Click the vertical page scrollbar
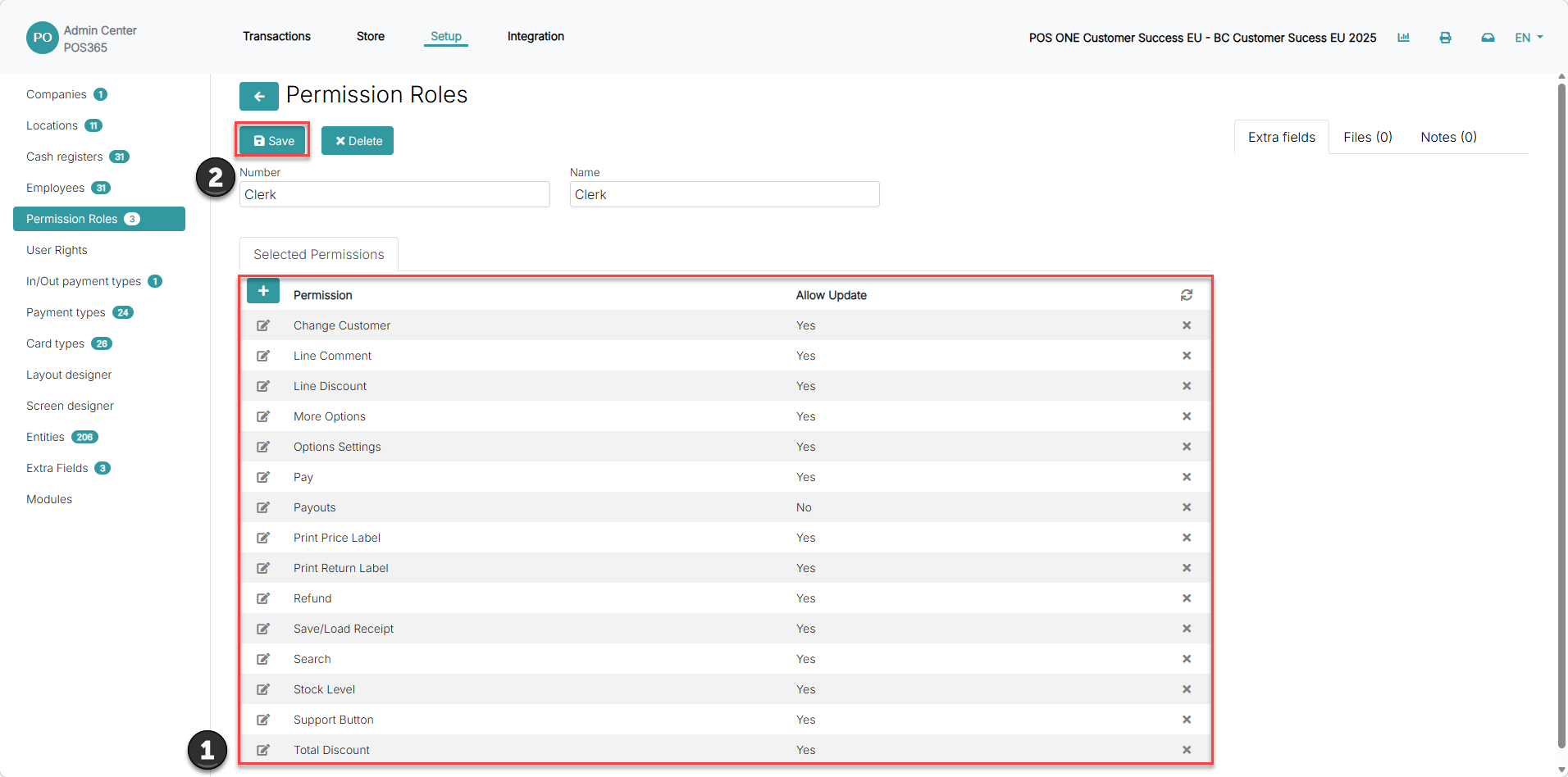The width and height of the screenshot is (1568, 777). [1561, 416]
